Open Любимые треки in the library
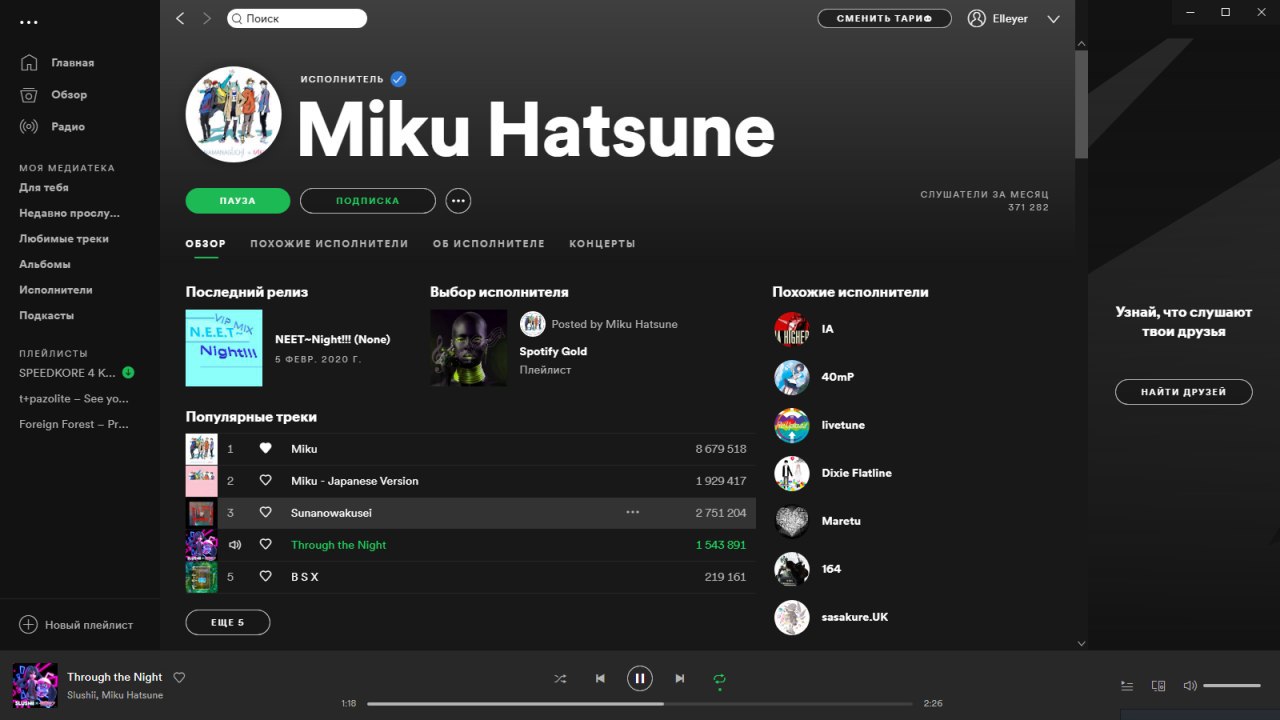The width and height of the screenshot is (1280, 720). point(64,239)
